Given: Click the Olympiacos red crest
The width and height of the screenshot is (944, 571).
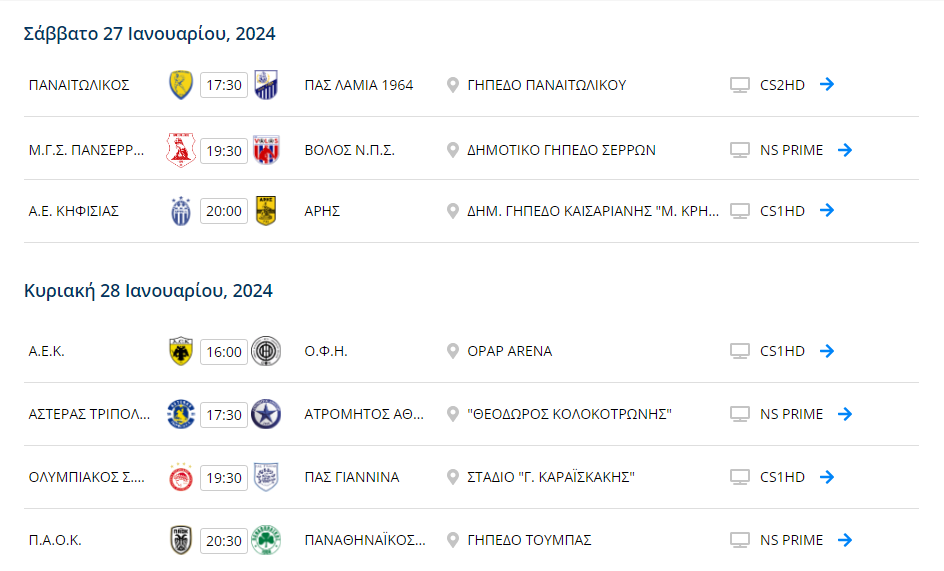Looking at the screenshot, I should click(x=181, y=477).
